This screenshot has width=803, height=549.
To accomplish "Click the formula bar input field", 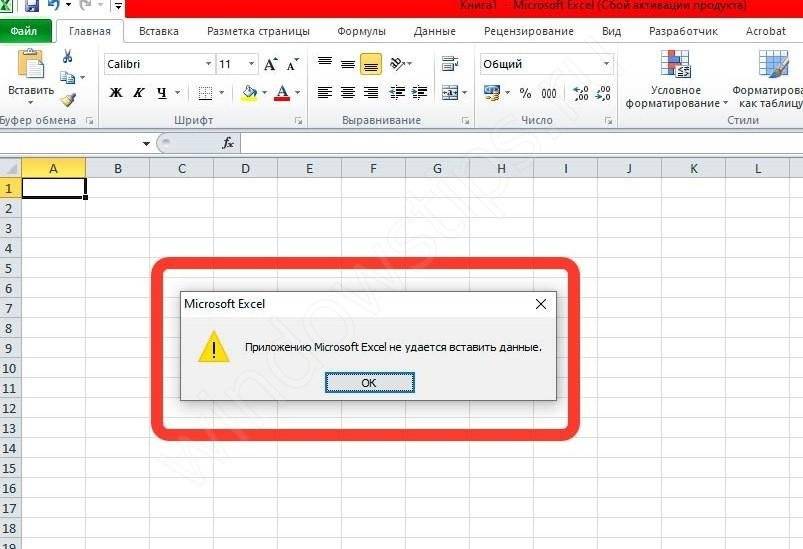I will click(x=521, y=143).
